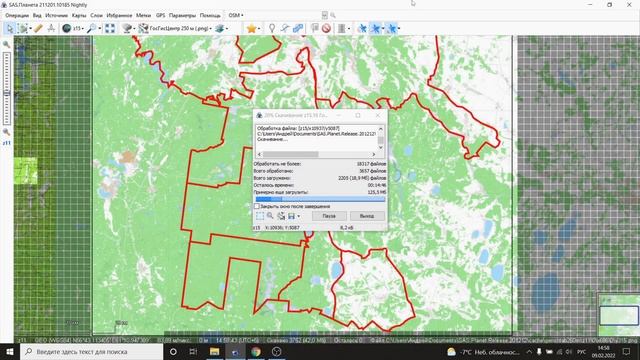Activate the selection region tool

pos(23,28)
